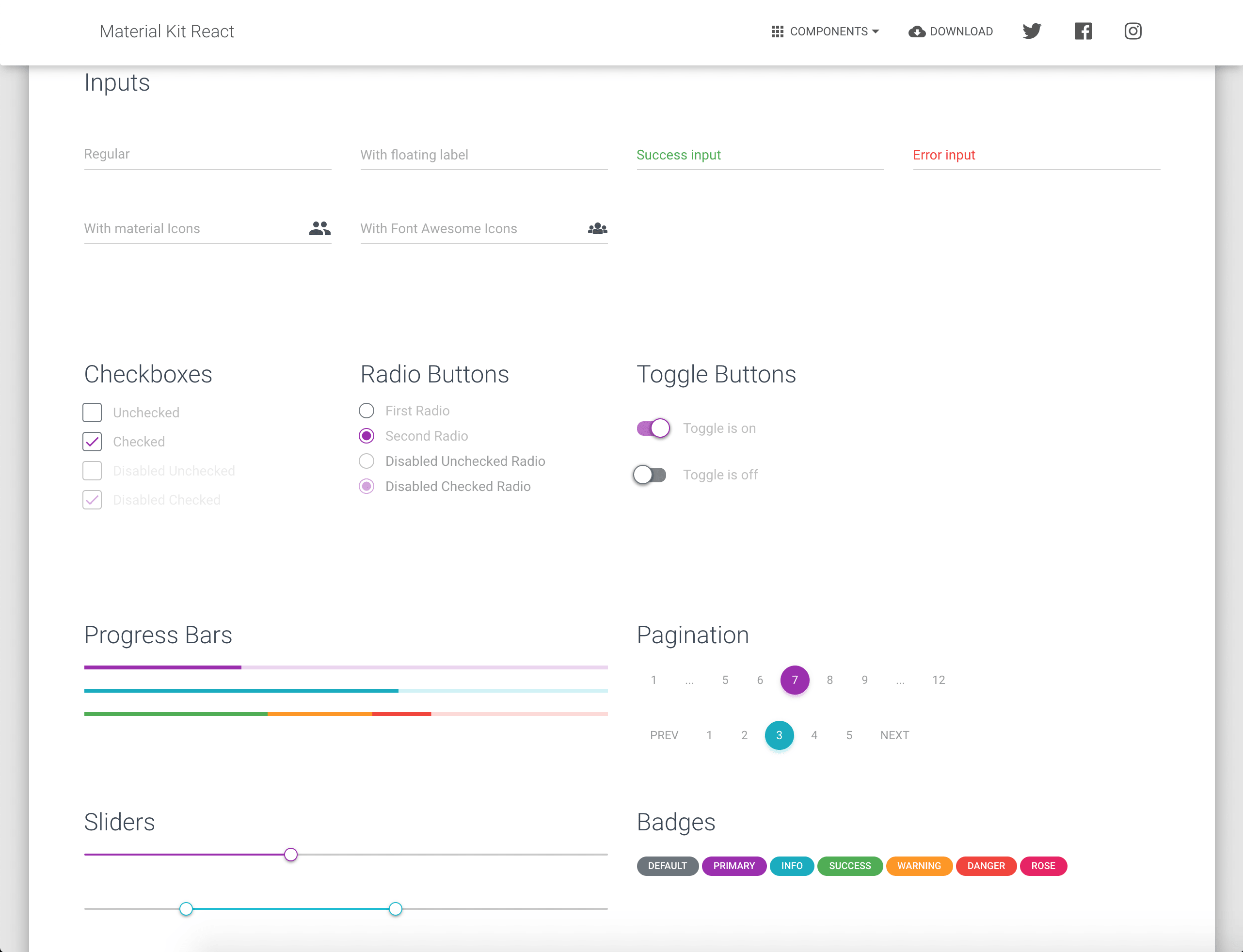This screenshot has width=1243, height=952.
Task: Click the purple slider handle
Action: (x=291, y=855)
